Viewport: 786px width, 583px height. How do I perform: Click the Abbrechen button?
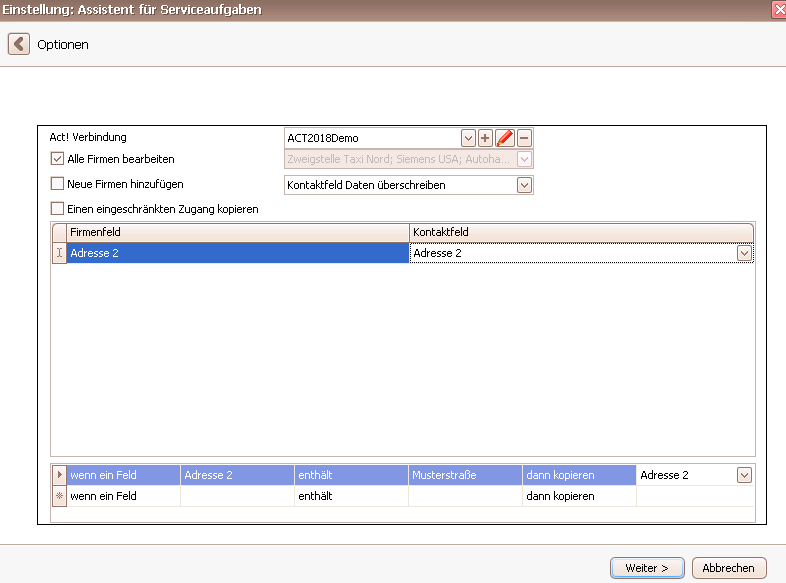click(729, 568)
